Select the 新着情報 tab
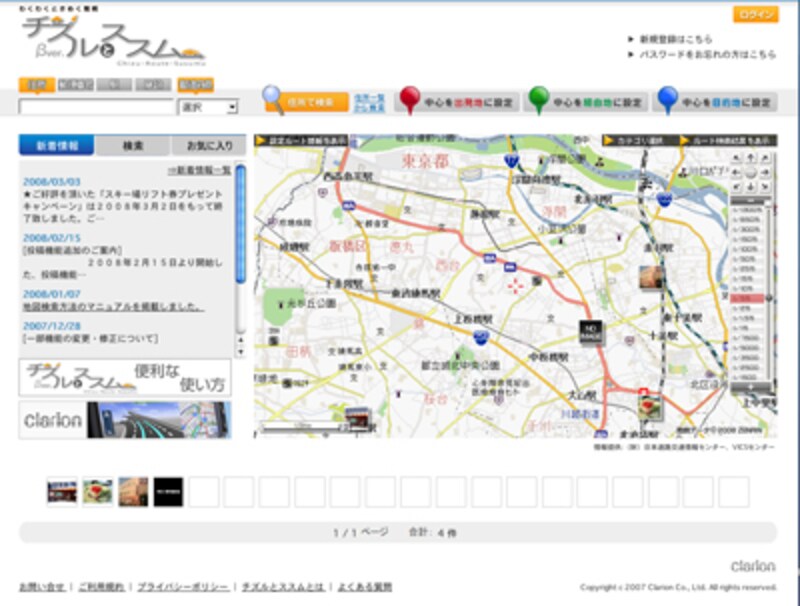Image resolution: width=800 pixels, height=606 pixels. click(56, 146)
